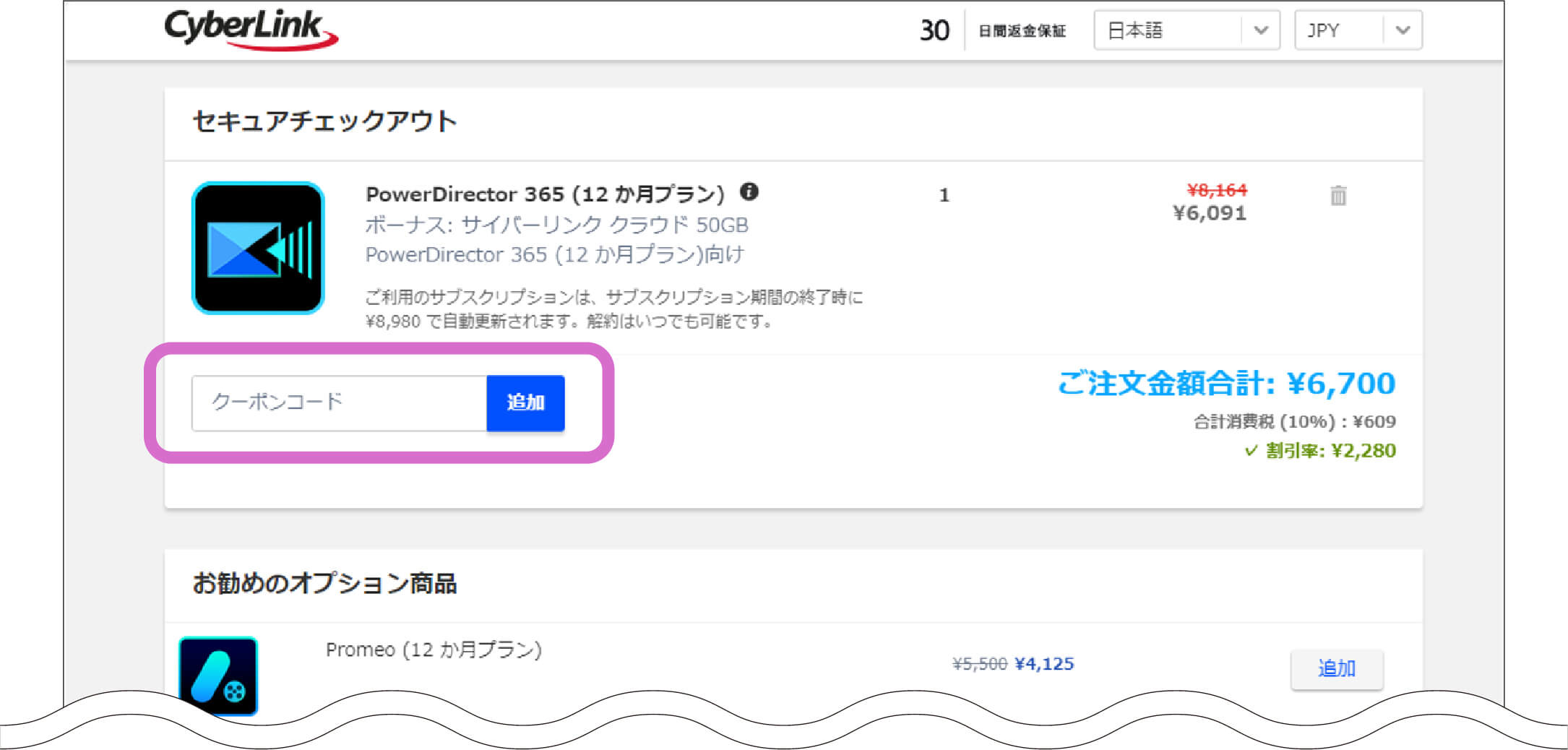
Task: Click the quantity value 1
Action: tap(944, 195)
